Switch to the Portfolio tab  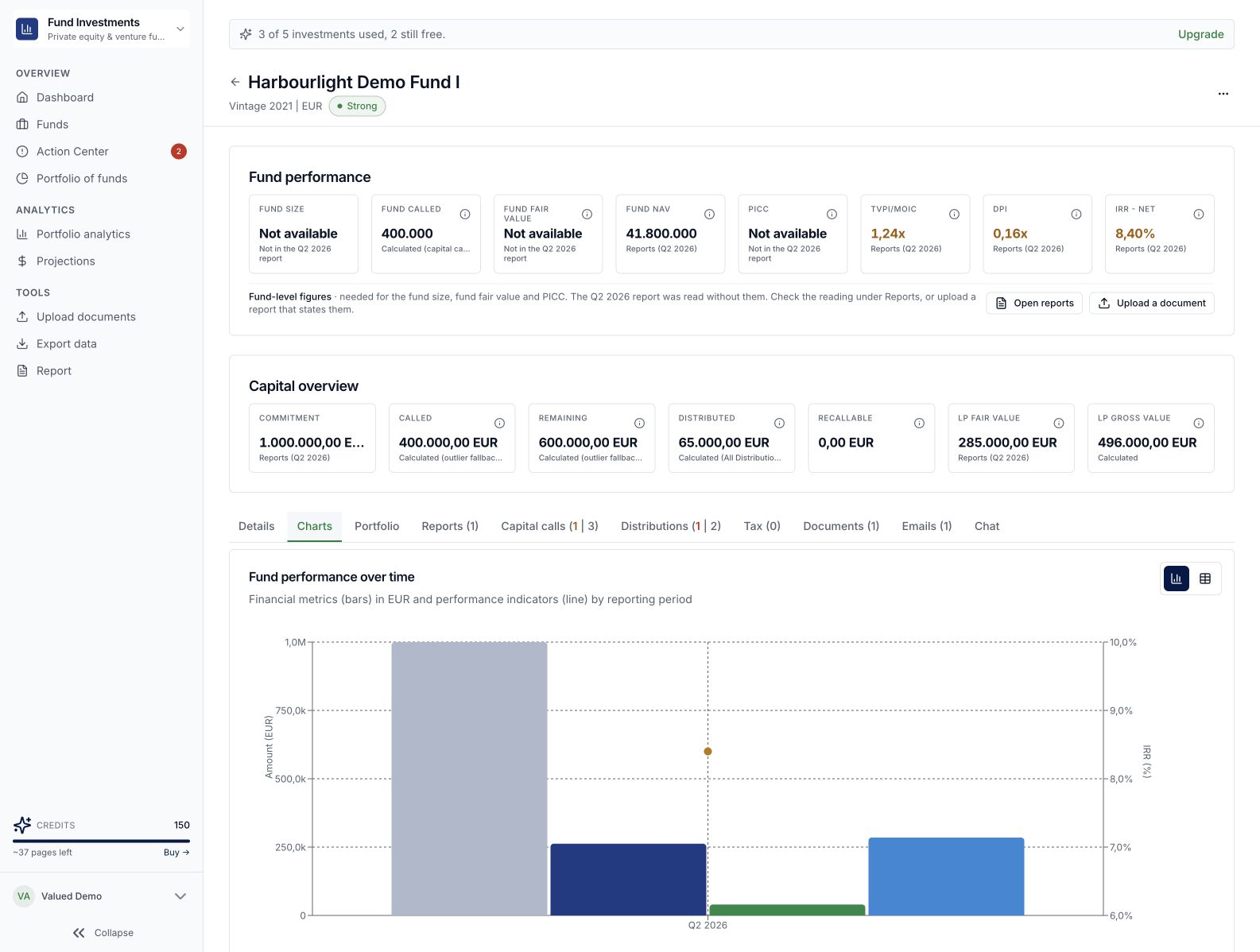tap(377, 526)
